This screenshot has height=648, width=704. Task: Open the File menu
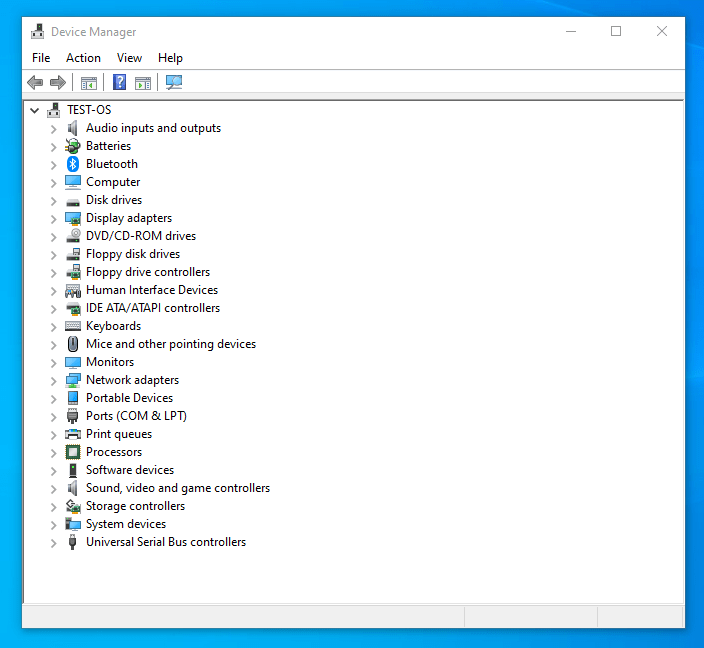(41, 58)
